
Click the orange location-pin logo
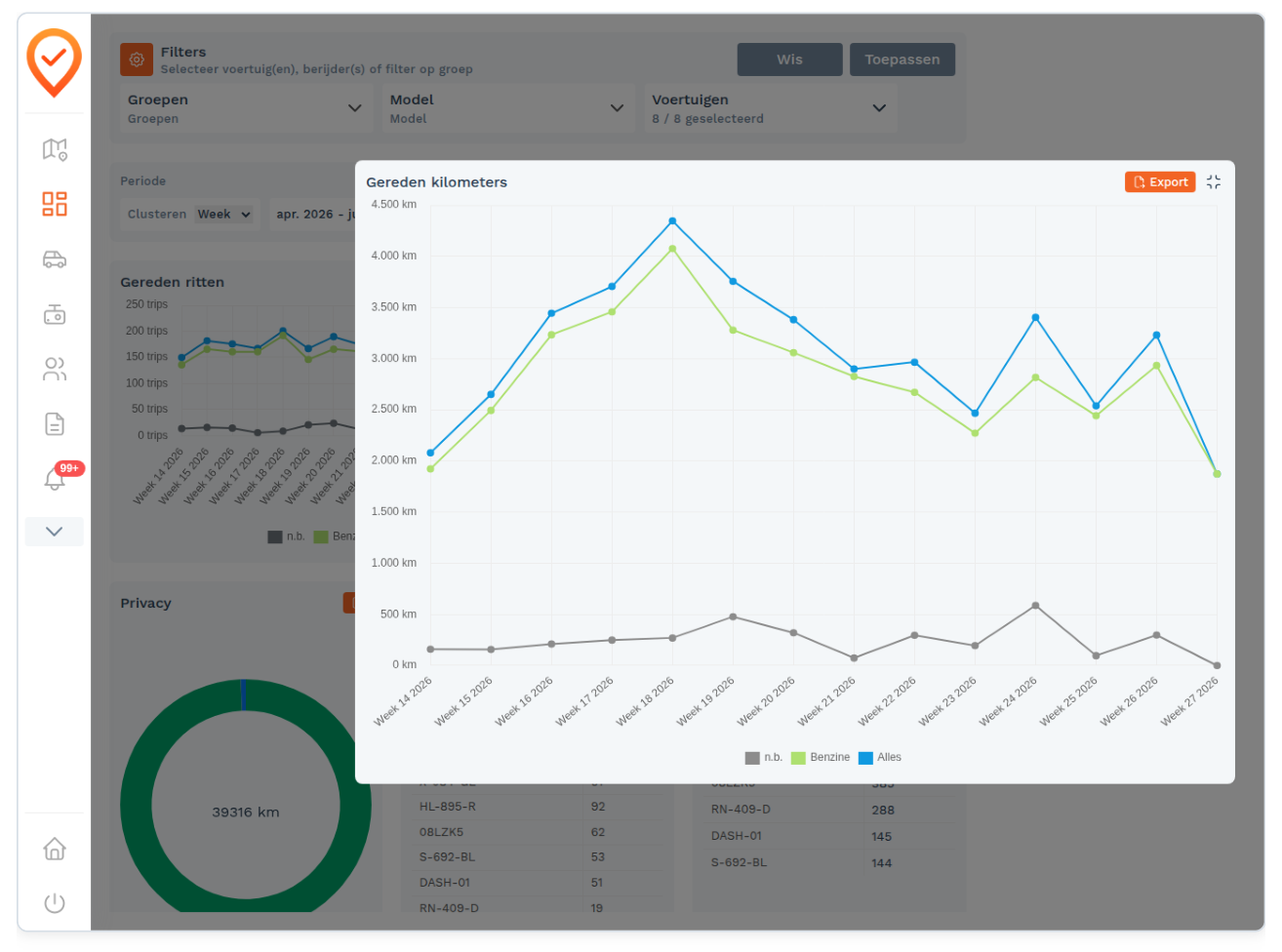pos(54,63)
